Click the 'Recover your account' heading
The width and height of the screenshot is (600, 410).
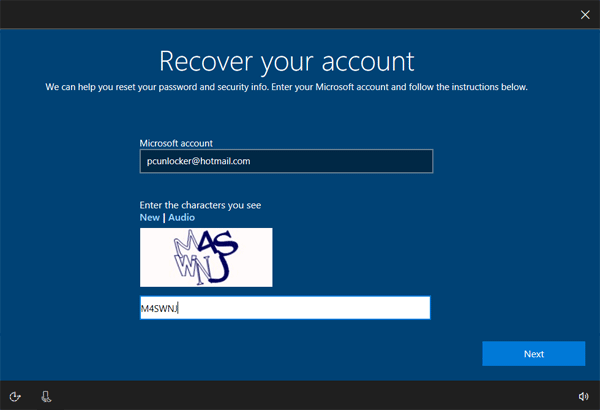click(287, 62)
